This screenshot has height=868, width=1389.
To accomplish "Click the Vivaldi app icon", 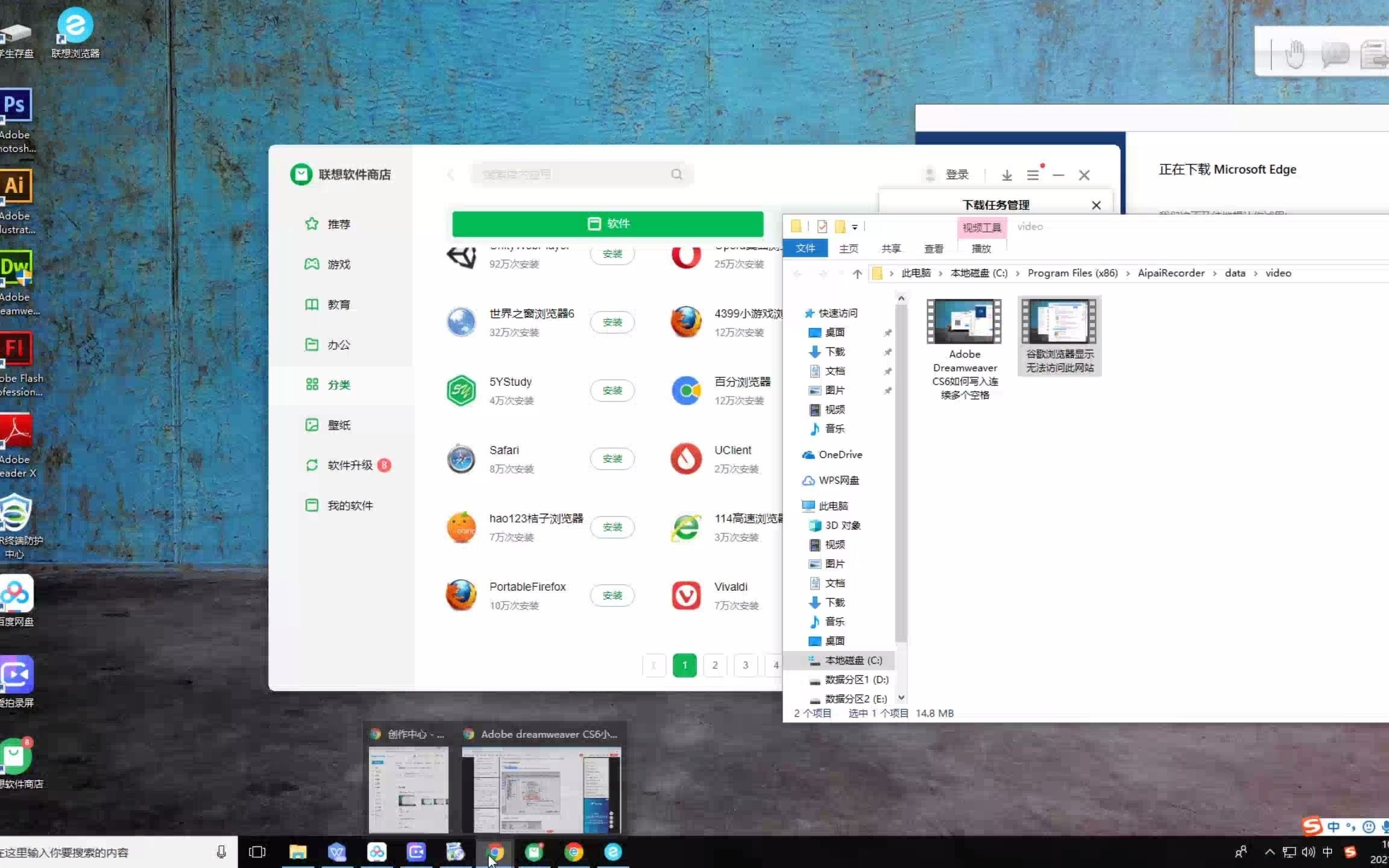I will click(686, 595).
